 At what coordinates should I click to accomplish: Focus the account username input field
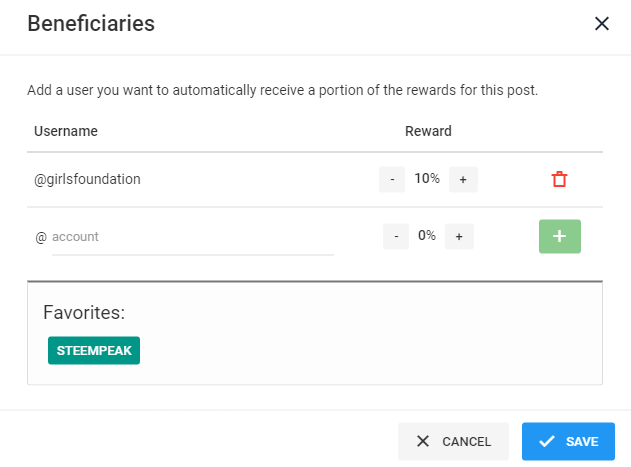[x=190, y=237]
